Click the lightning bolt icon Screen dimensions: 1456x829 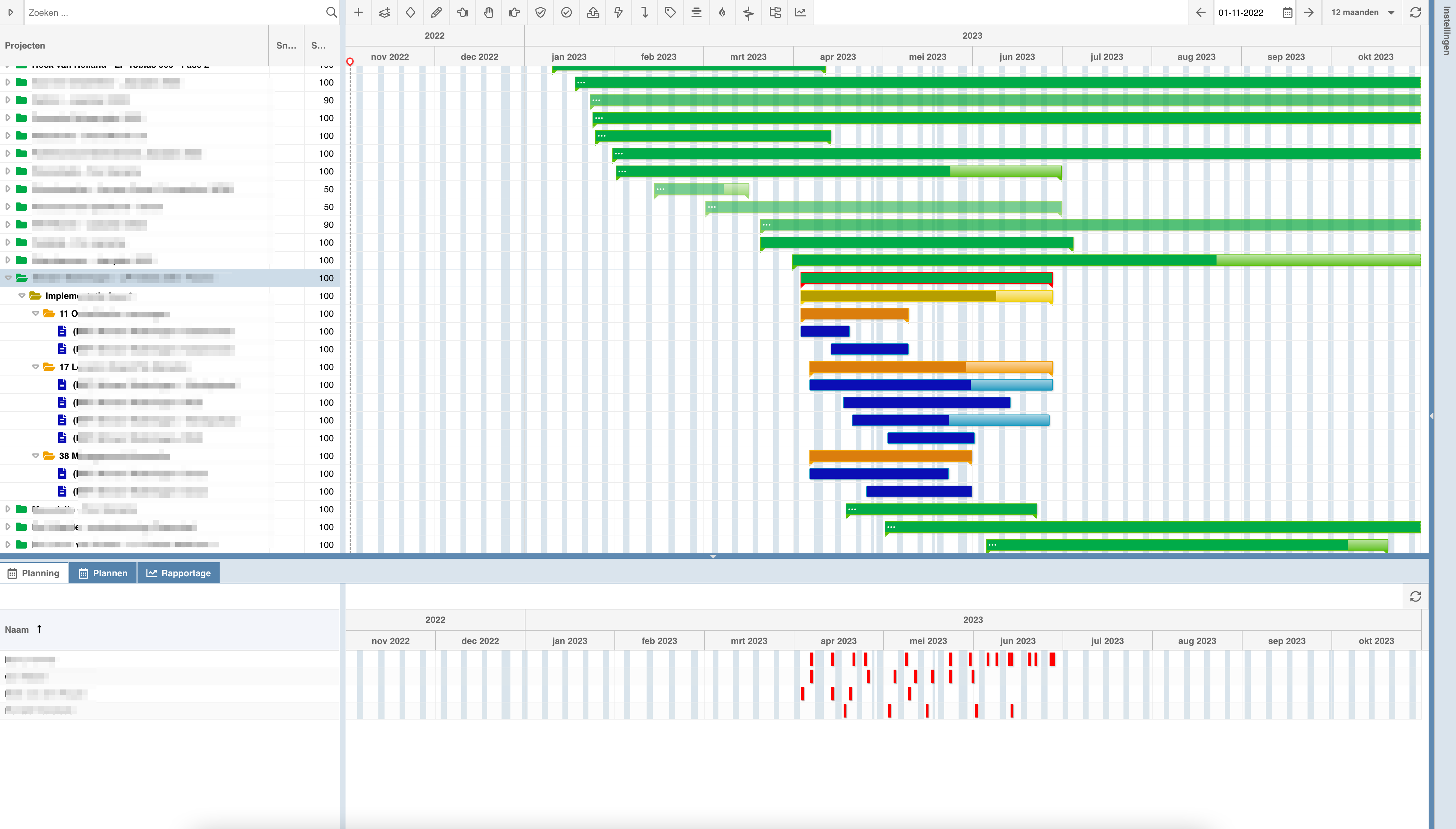[619, 13]
